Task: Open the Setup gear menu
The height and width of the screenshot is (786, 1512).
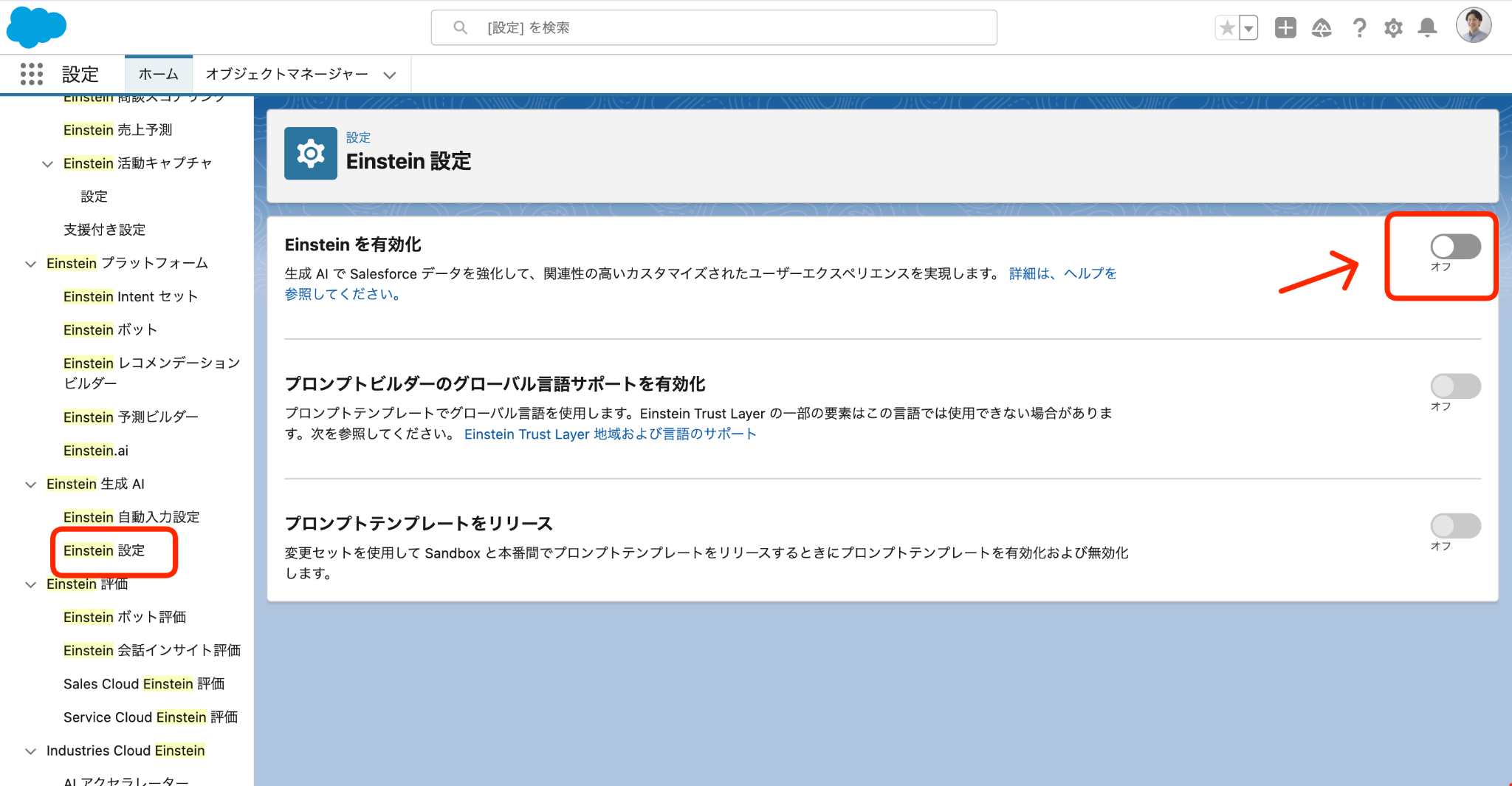Action: coord(1393,28)
